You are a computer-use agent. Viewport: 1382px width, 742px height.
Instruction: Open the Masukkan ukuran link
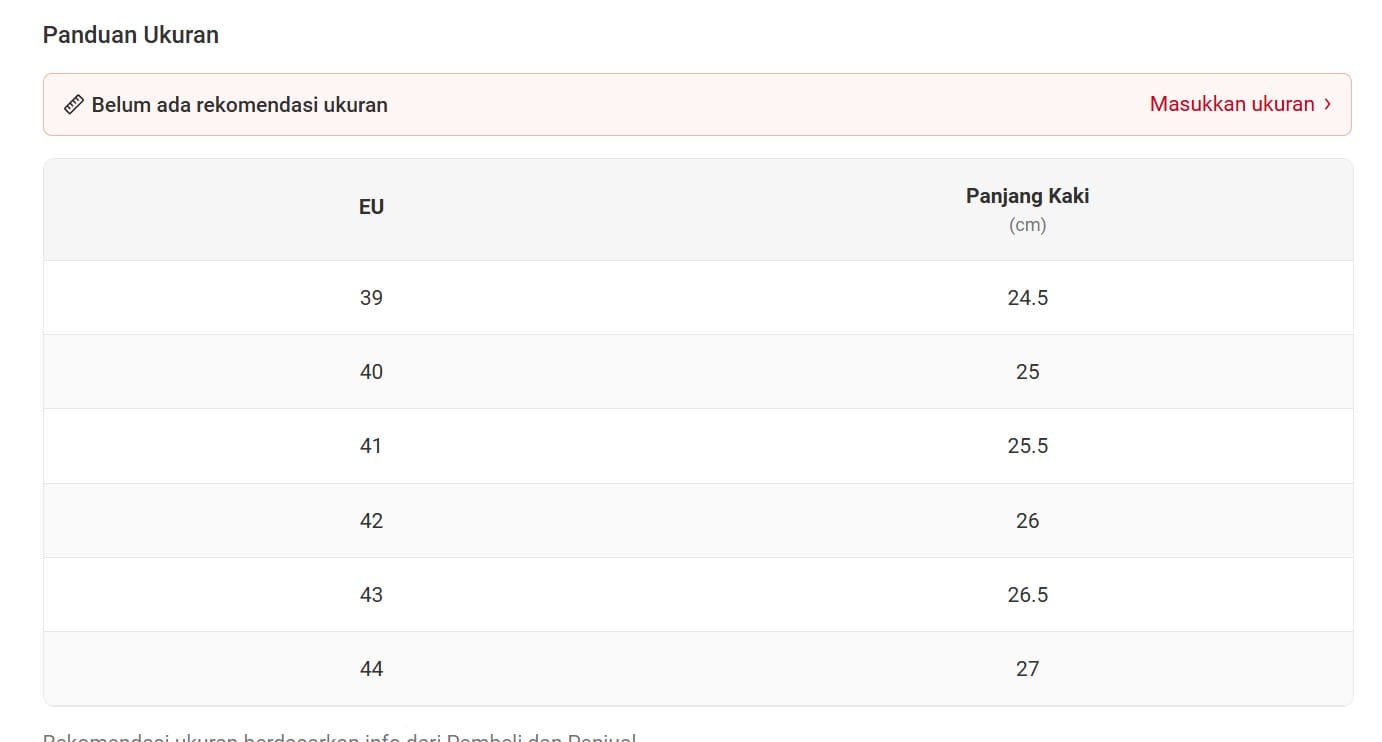(x=1231, y=104)
